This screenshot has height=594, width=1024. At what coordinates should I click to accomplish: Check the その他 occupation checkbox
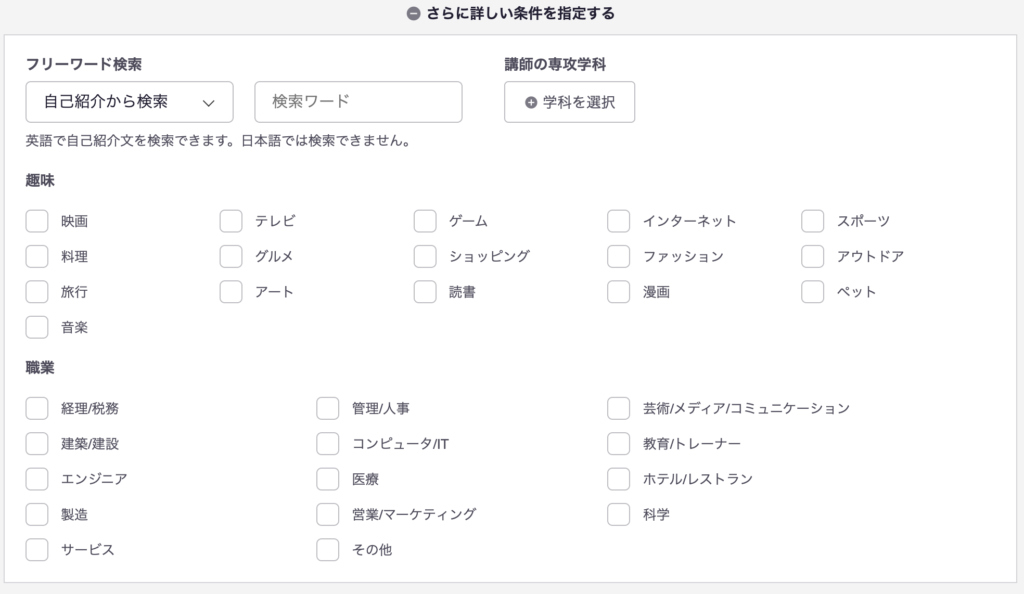[x=328, y=549]
